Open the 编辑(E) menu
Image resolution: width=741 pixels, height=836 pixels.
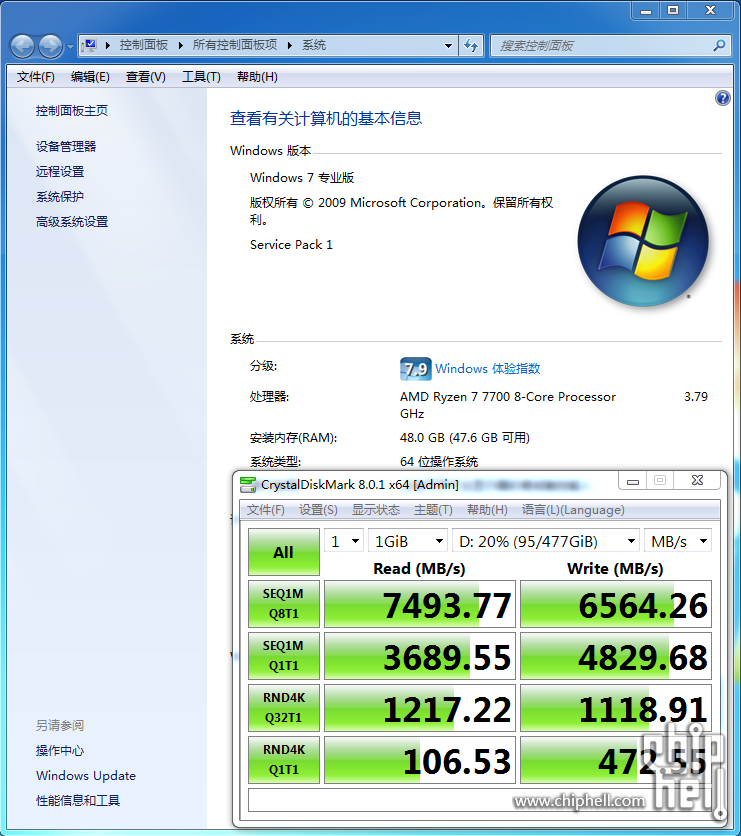coord(90,77)
